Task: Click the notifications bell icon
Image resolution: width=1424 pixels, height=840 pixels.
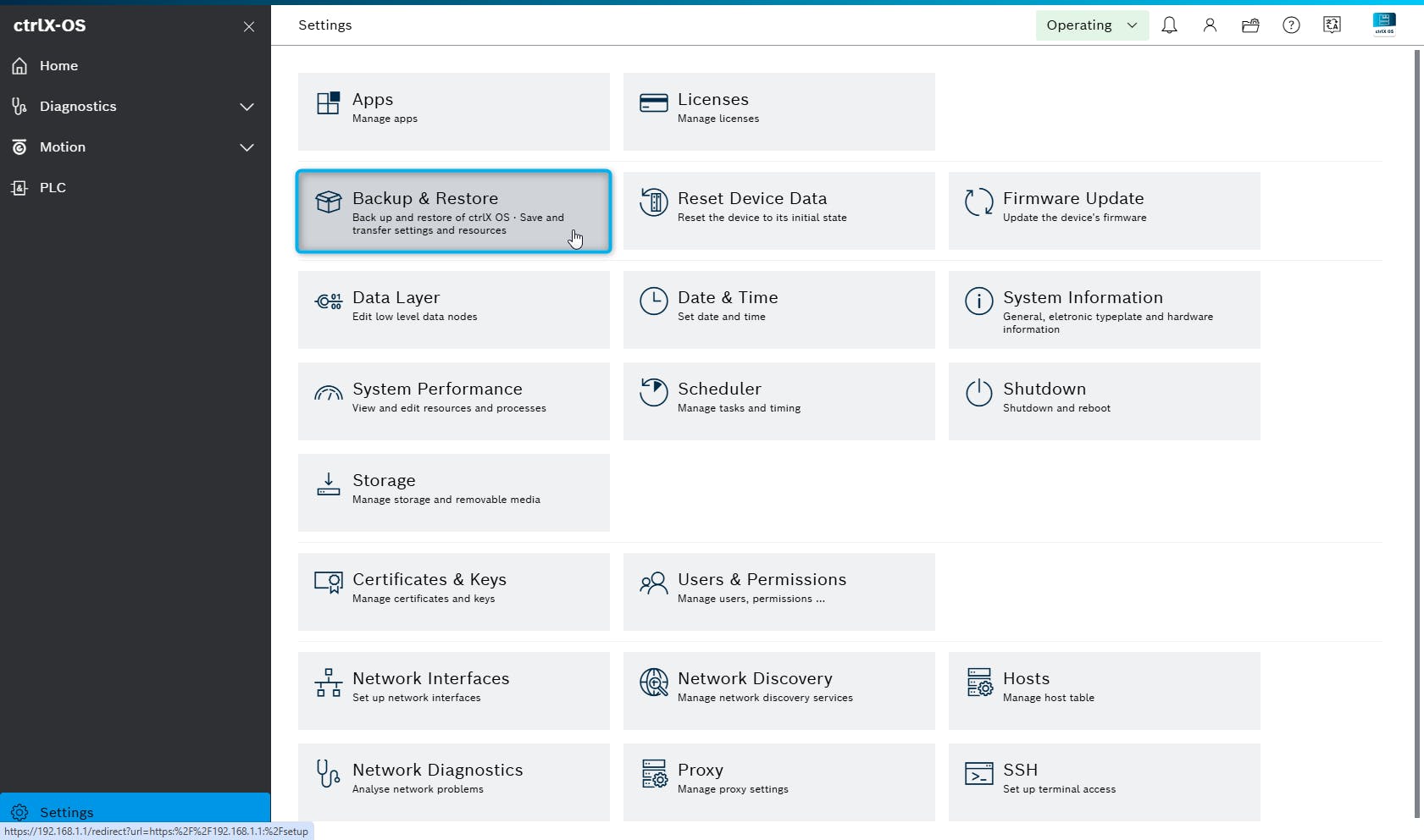Action: coord(1169,25)
